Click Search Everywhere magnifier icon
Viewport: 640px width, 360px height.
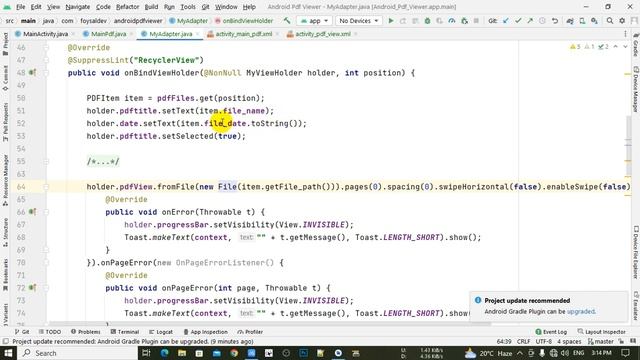[609, 20]
